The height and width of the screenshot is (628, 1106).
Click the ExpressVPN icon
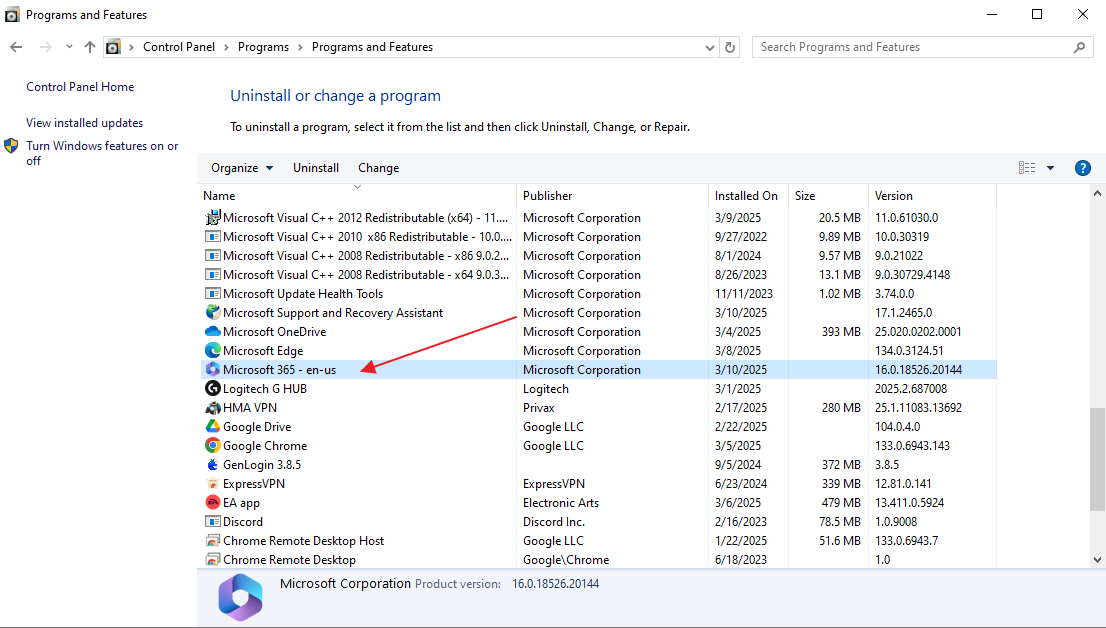[212, 484]
